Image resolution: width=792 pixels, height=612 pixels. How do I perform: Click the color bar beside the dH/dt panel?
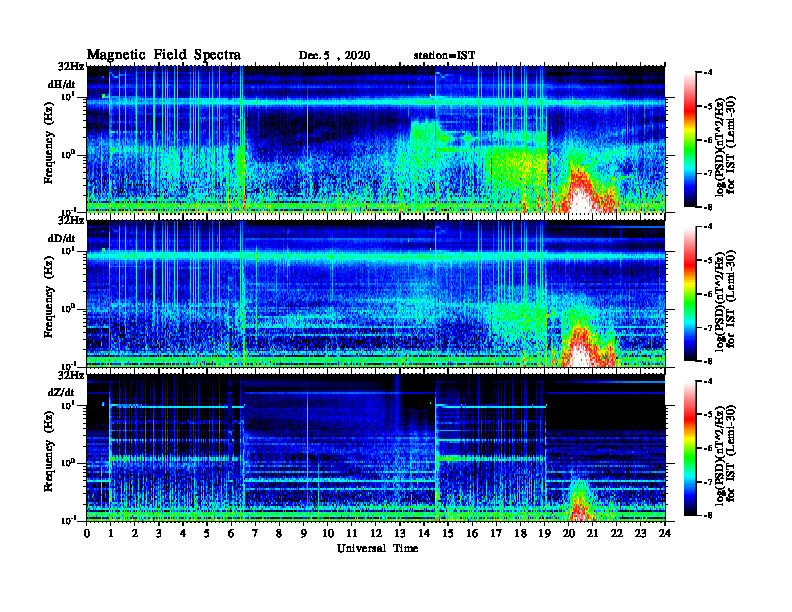pos(690,140)
